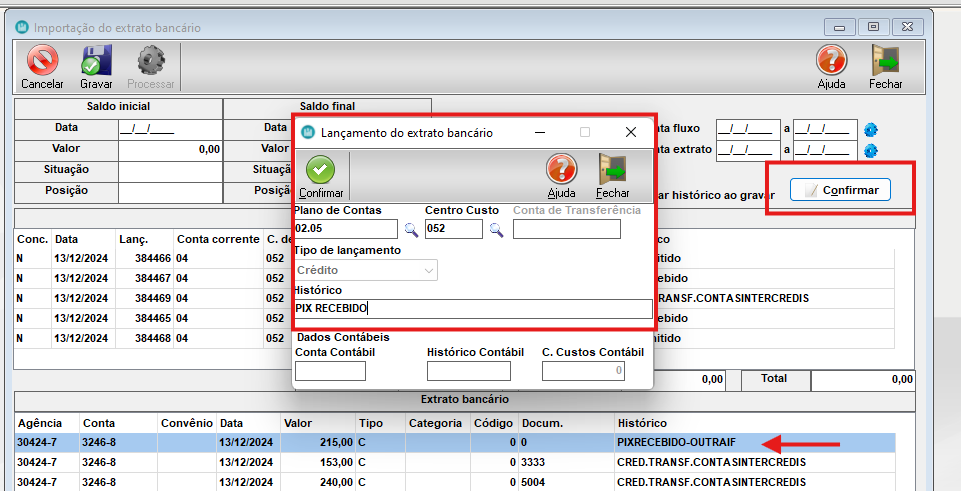The width and height of the screenshot is (961, 491).
Task: Click the Plano de Contas input field
Action: pos(346,229)
